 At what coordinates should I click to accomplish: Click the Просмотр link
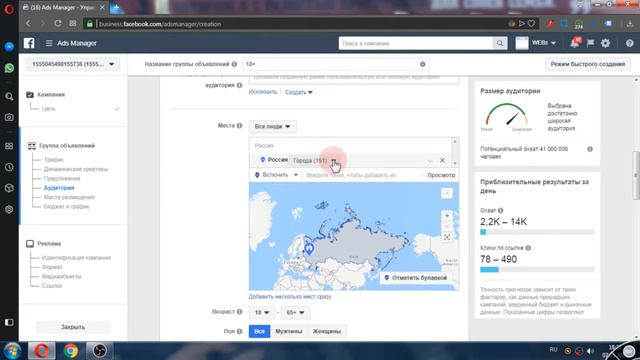tap(441, 175)
